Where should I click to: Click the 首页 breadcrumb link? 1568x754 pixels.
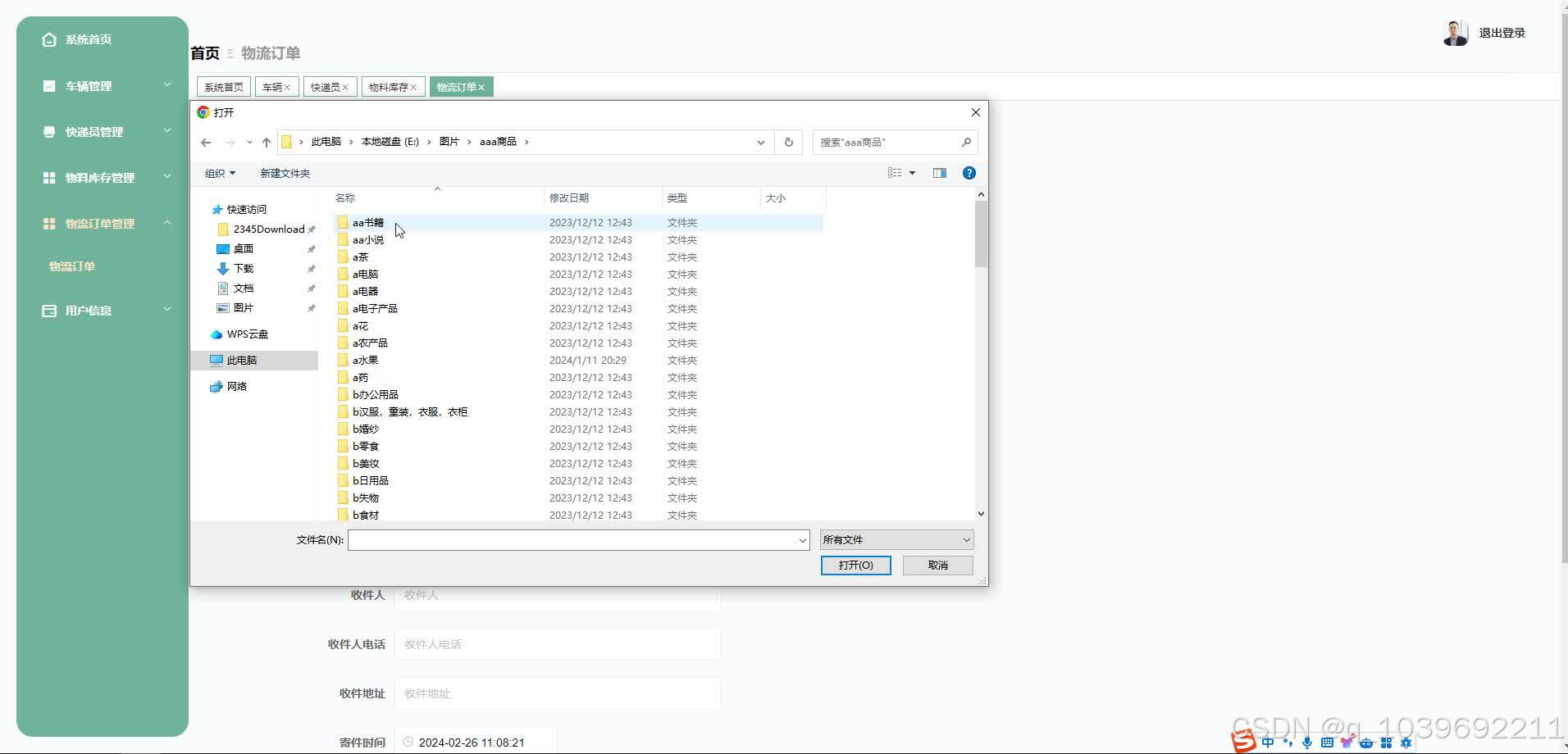coord(205,53)
